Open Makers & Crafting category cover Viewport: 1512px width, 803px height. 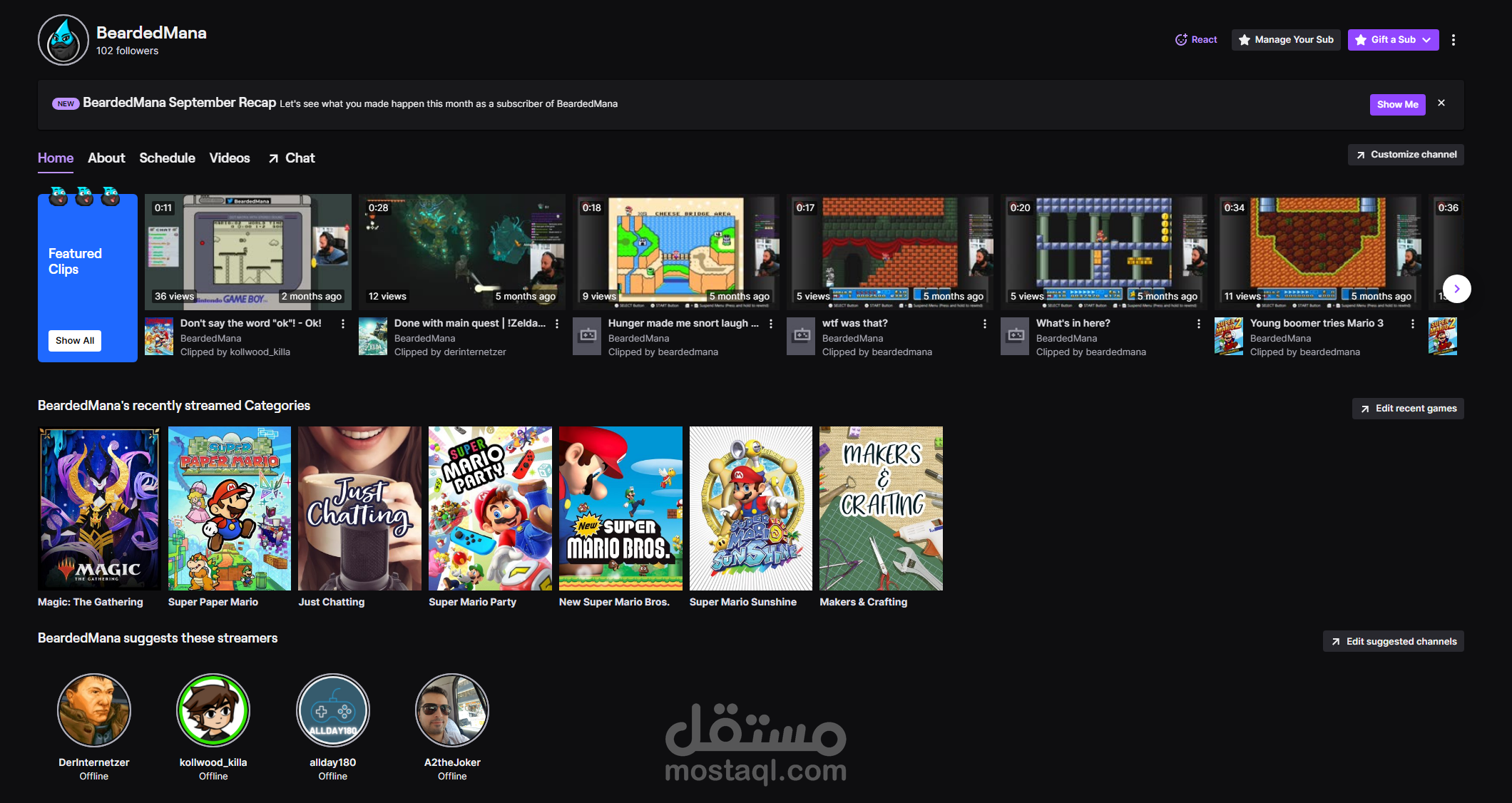(x=882, y=508)
